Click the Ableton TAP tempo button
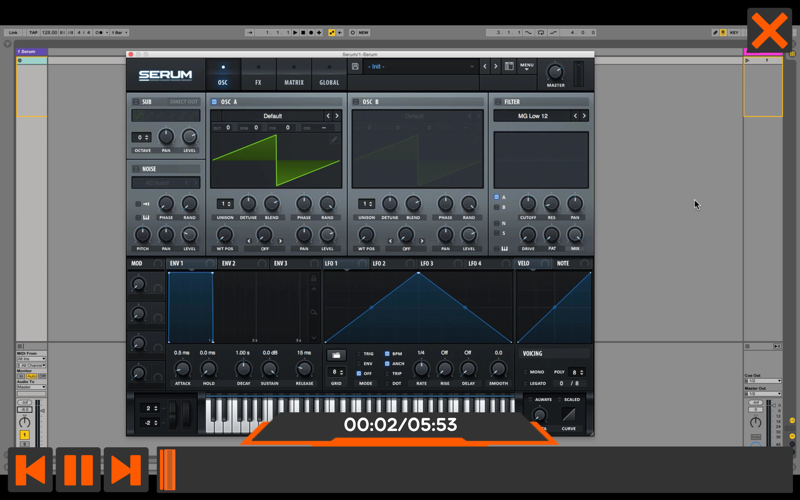Image resolution: width=800 pixels, height=500 pixels. (x=33, y=32)
